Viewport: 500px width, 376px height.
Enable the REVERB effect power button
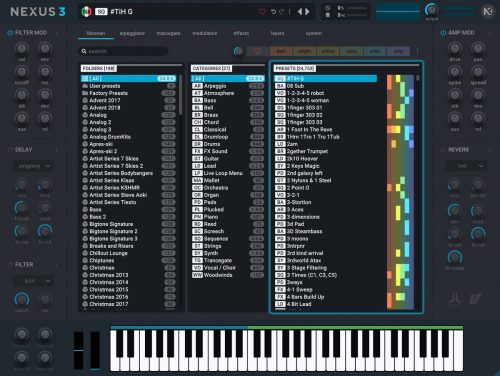(x=443, y=150)
